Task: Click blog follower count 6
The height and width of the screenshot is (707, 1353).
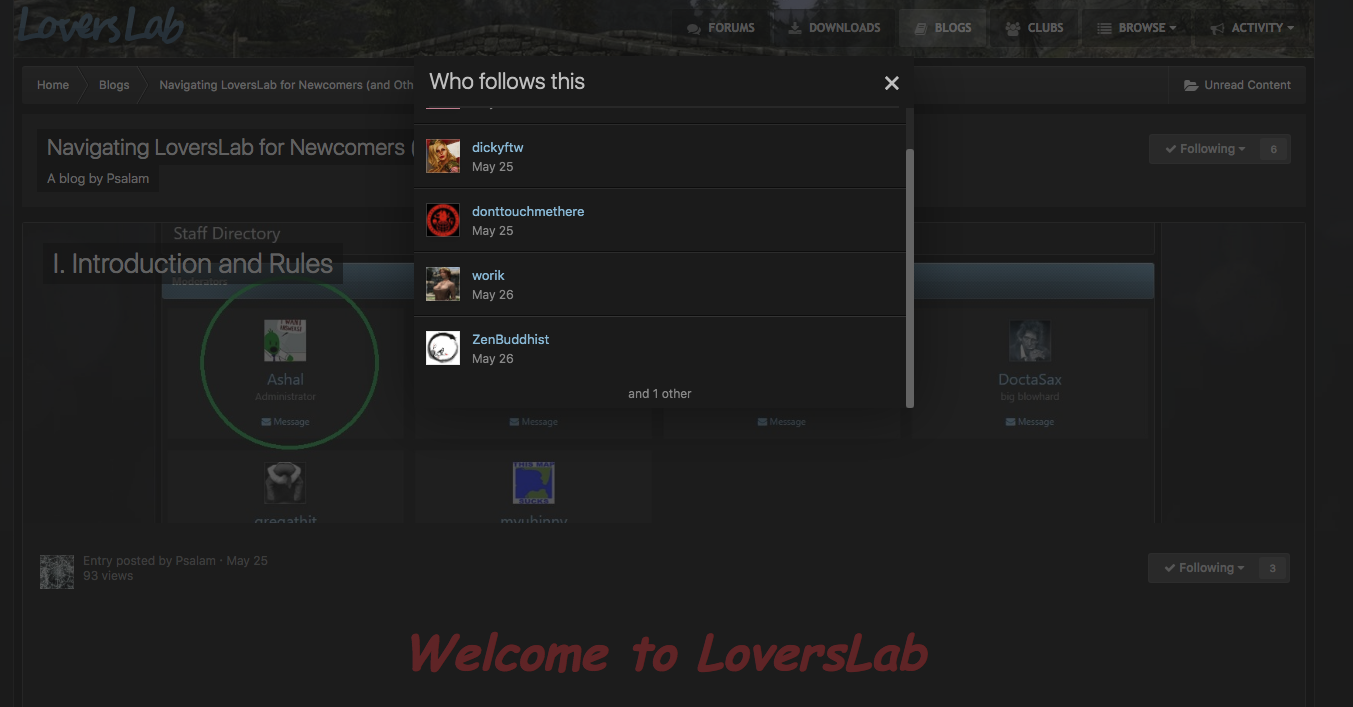Action: (x=1274, y=149)
